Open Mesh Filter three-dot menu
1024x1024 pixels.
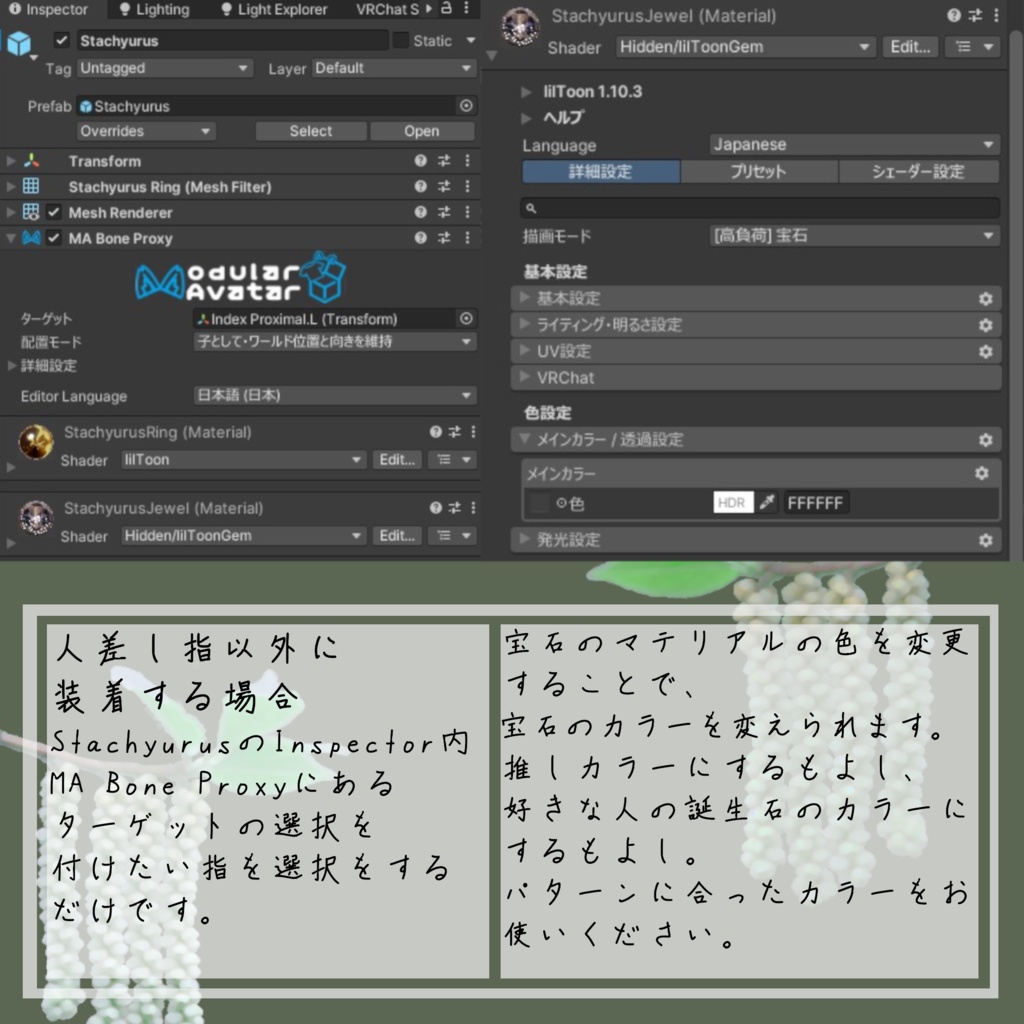click(x=467, y=186)
